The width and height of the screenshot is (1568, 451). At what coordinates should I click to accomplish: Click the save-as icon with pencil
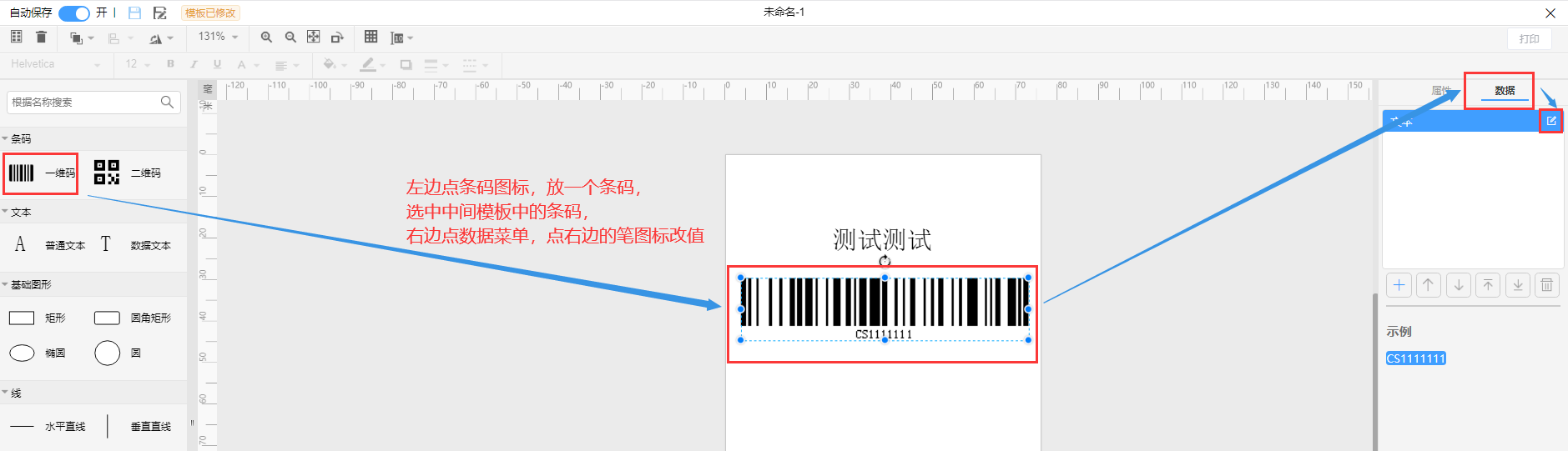(x=160, y=13)
